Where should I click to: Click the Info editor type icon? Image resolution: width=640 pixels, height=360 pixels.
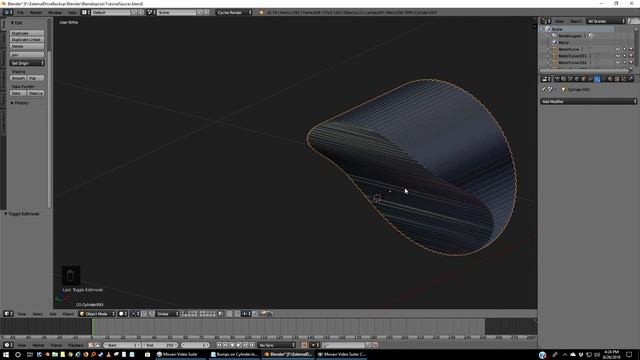8,12
